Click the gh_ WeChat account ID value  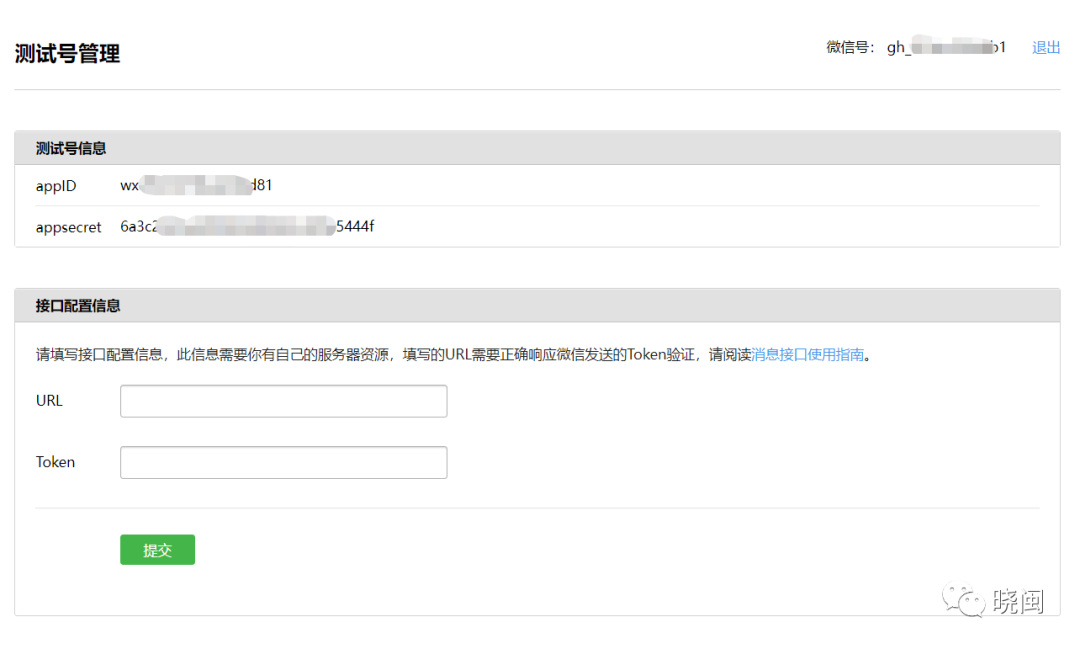(946, 47)
